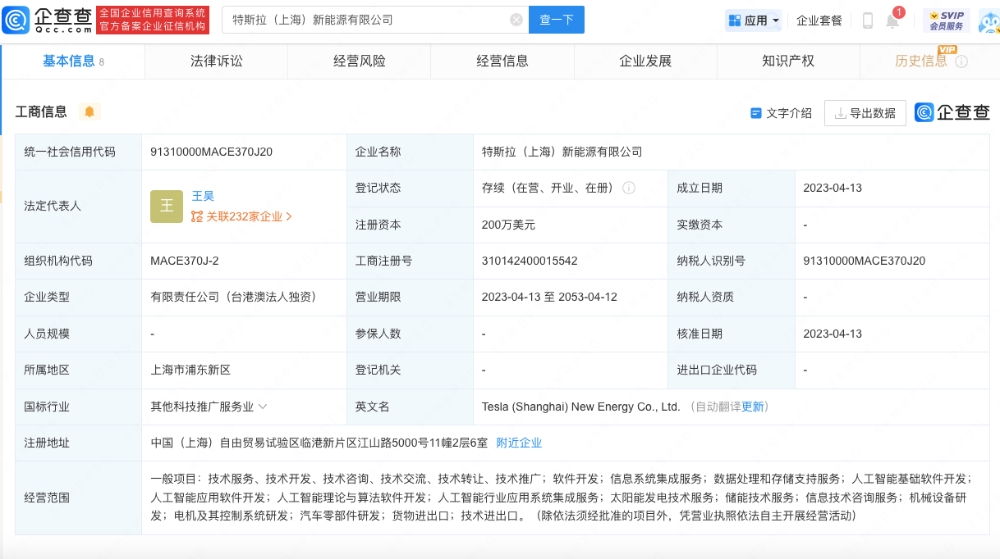Click the orange bell next to 工商信息
This screenshot has width=1000, height=559.
(90, 112)
